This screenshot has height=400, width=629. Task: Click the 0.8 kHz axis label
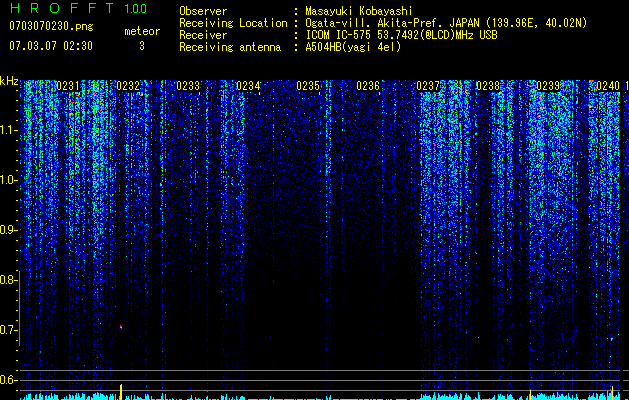pyautogui.click(x=7, y=280)
